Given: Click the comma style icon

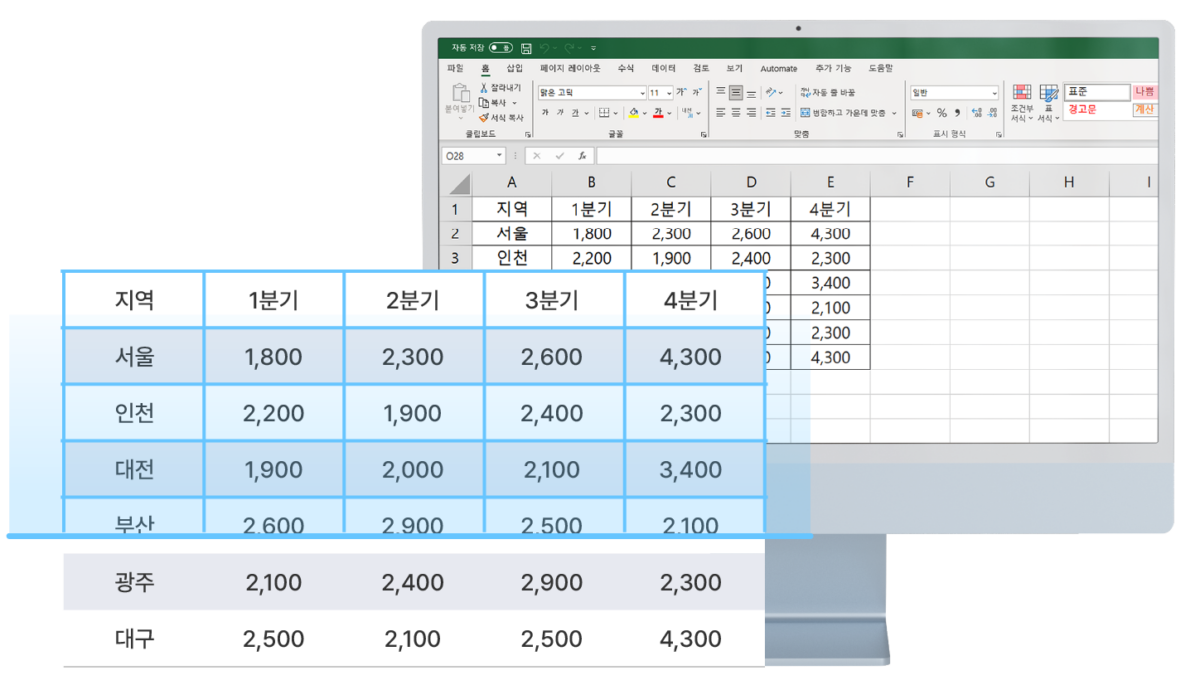Looking at the screenshot, I should click(x=957, y=113).
